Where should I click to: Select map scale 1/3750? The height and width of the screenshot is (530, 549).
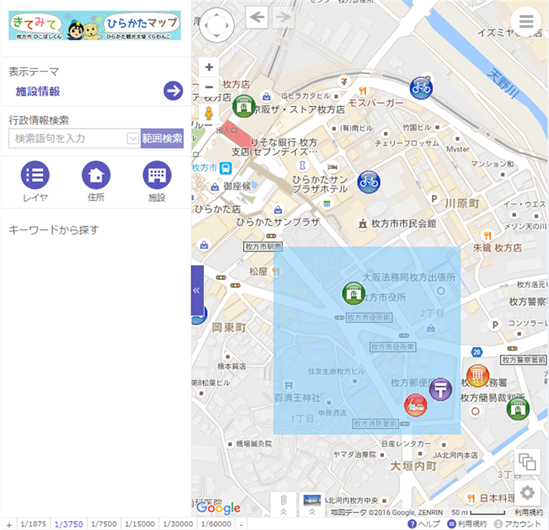pyautogui.click(x=69, y=524)
